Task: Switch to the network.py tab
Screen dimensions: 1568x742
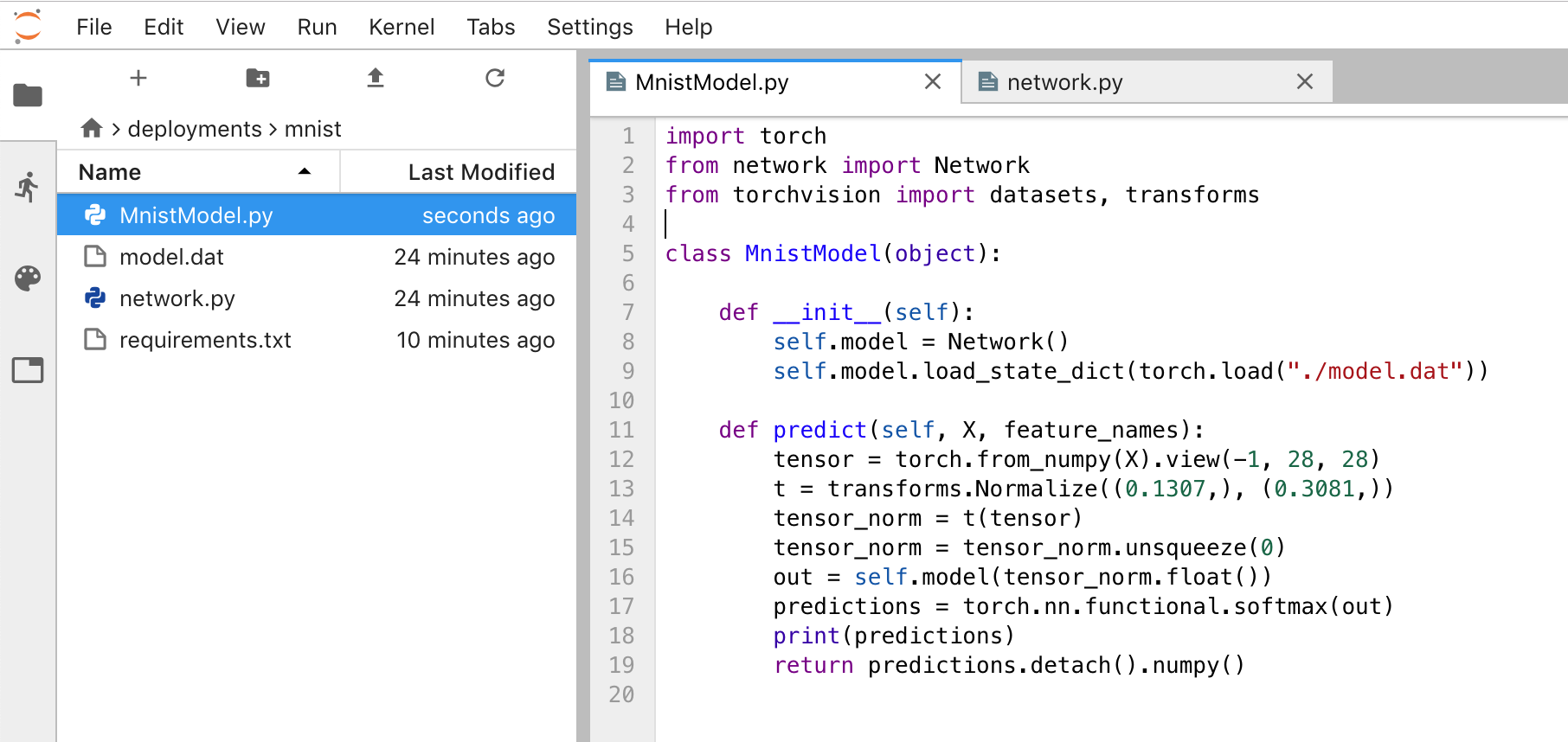Action: [x=1064, y=82]
